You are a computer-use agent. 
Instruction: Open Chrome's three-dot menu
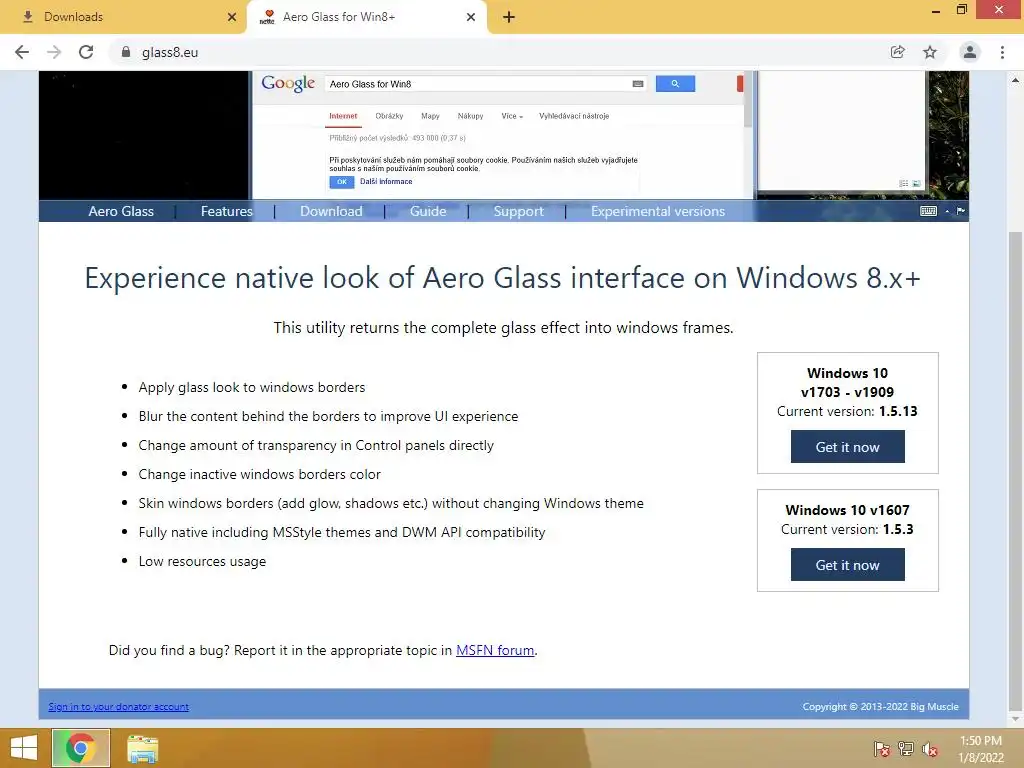[1002, 52]
